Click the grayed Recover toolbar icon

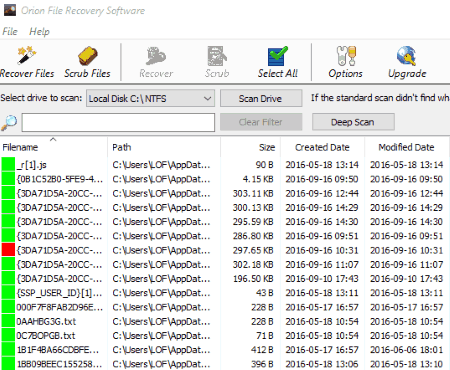click(x=156, y=63)
